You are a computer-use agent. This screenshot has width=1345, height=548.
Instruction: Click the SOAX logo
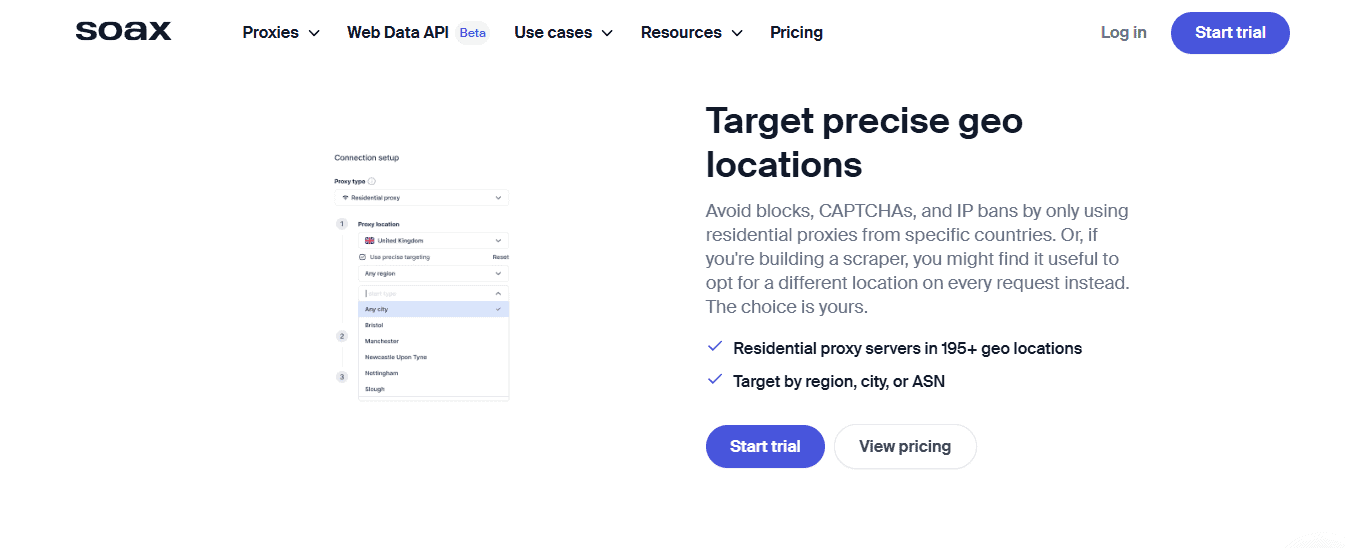(x=123, y=32)
